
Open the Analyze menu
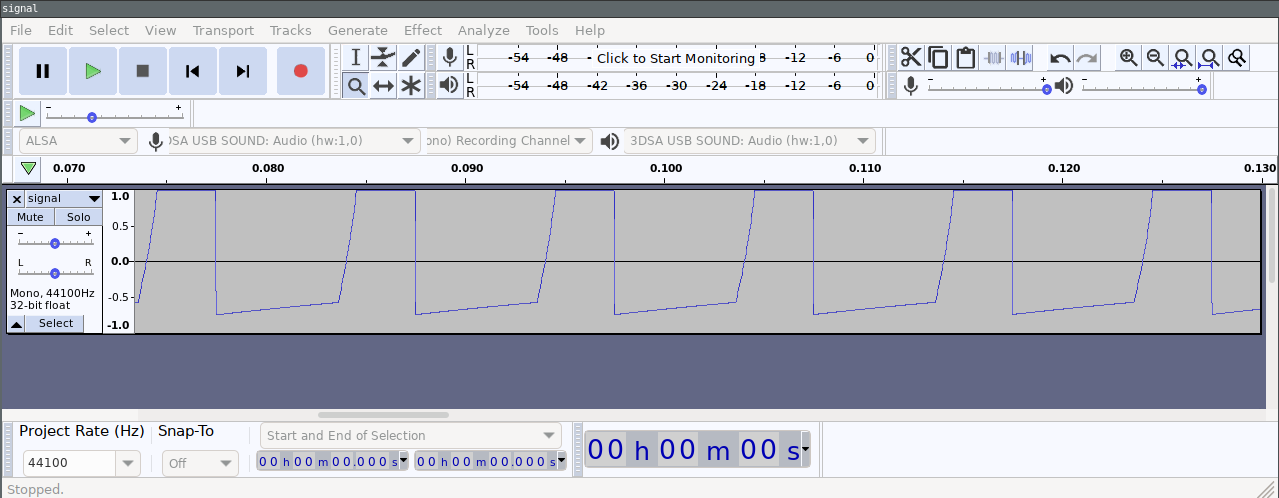[x=484, y=31]
